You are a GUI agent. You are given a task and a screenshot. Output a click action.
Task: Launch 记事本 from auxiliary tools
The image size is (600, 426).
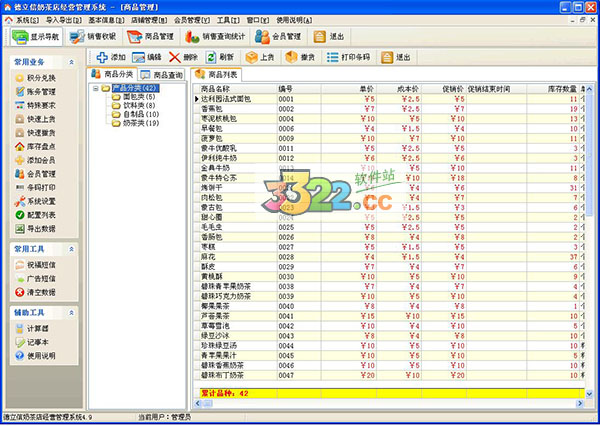pos(32,342)
